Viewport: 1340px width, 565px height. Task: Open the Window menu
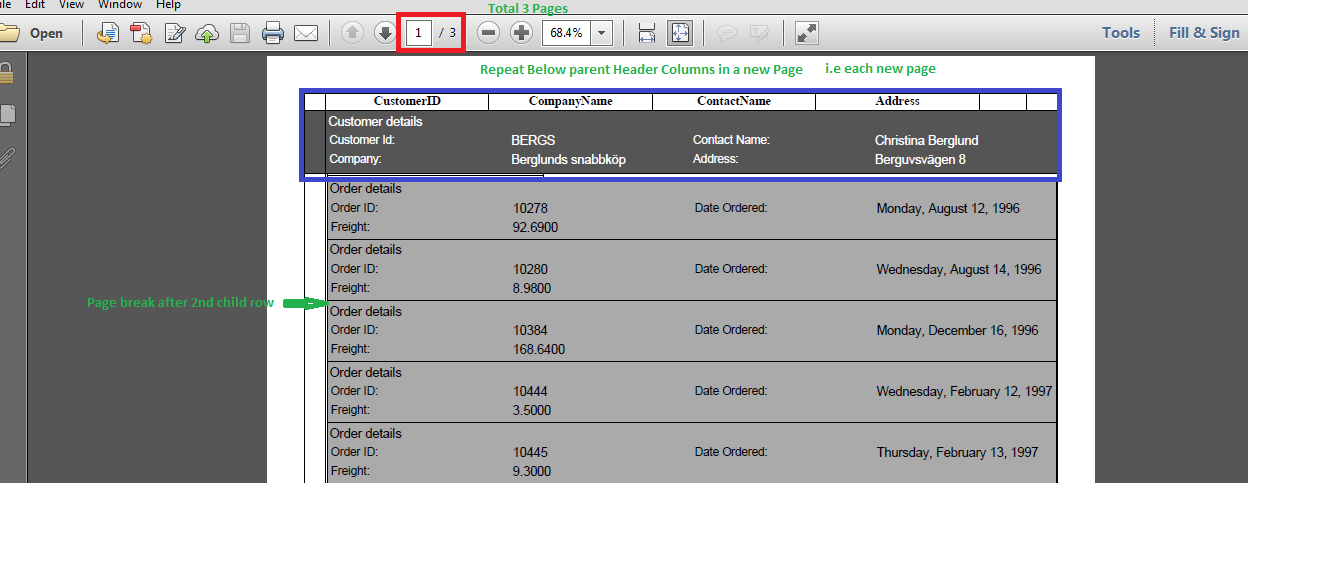coord(120,5)
